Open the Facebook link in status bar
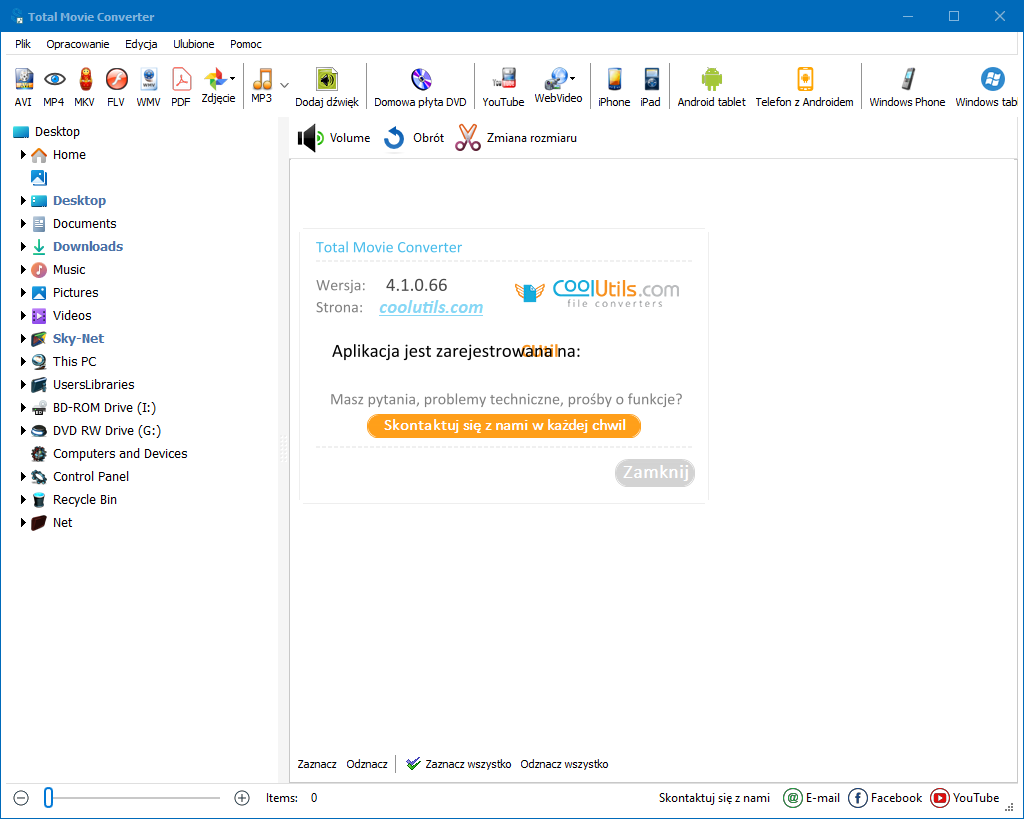 (x=885, y=797)
